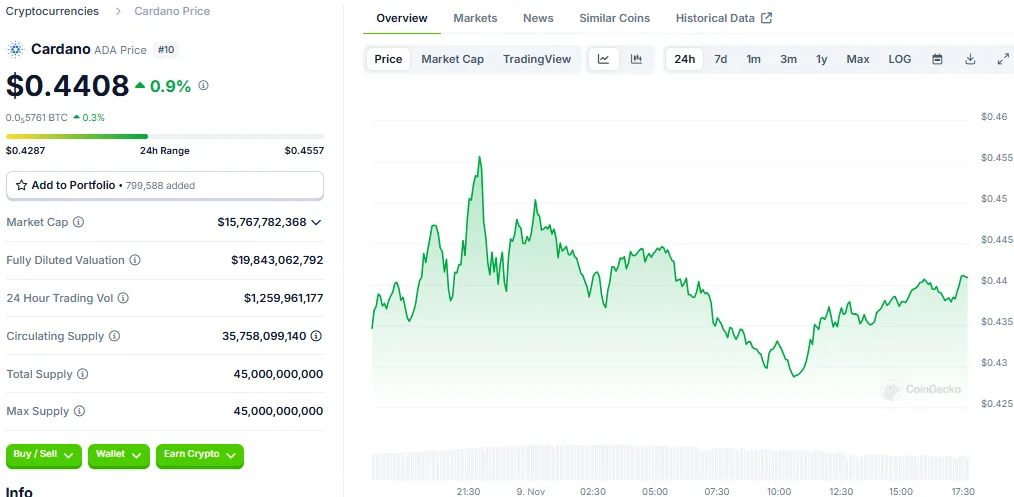Viewport: 1014px width, 497px height.
Task: Set chart range to 1m
Action: click(x=753, y=59)
